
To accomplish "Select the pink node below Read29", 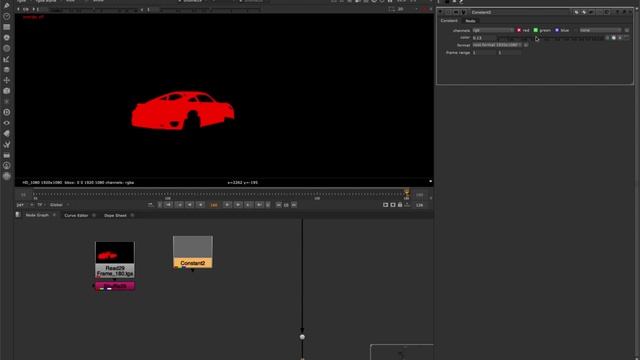I will 115,286.
